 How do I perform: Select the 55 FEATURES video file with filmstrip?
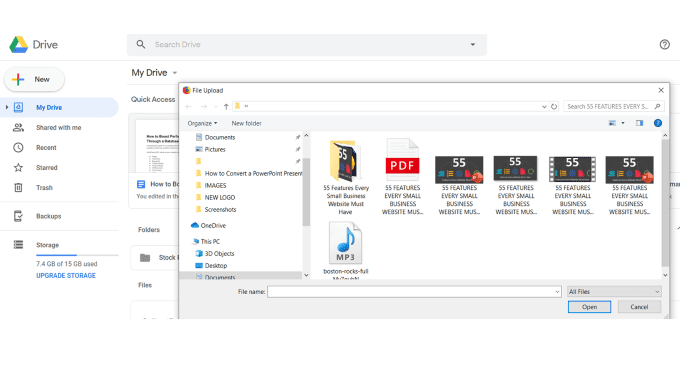point(572,186)
